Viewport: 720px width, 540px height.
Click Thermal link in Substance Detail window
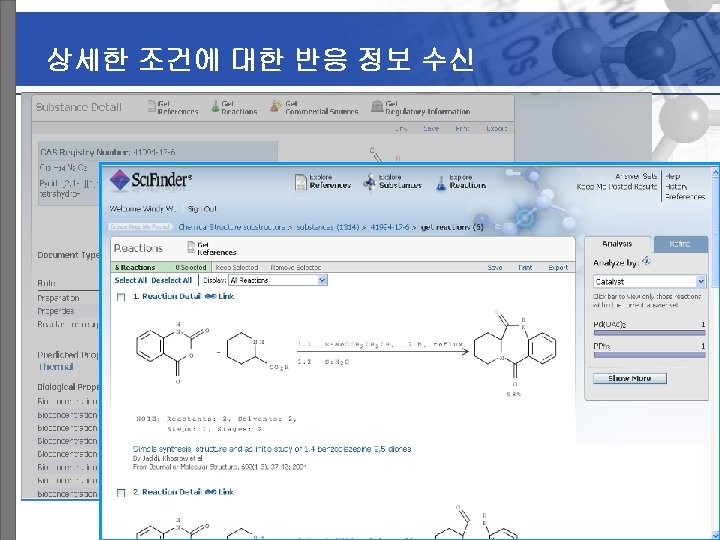56,367
